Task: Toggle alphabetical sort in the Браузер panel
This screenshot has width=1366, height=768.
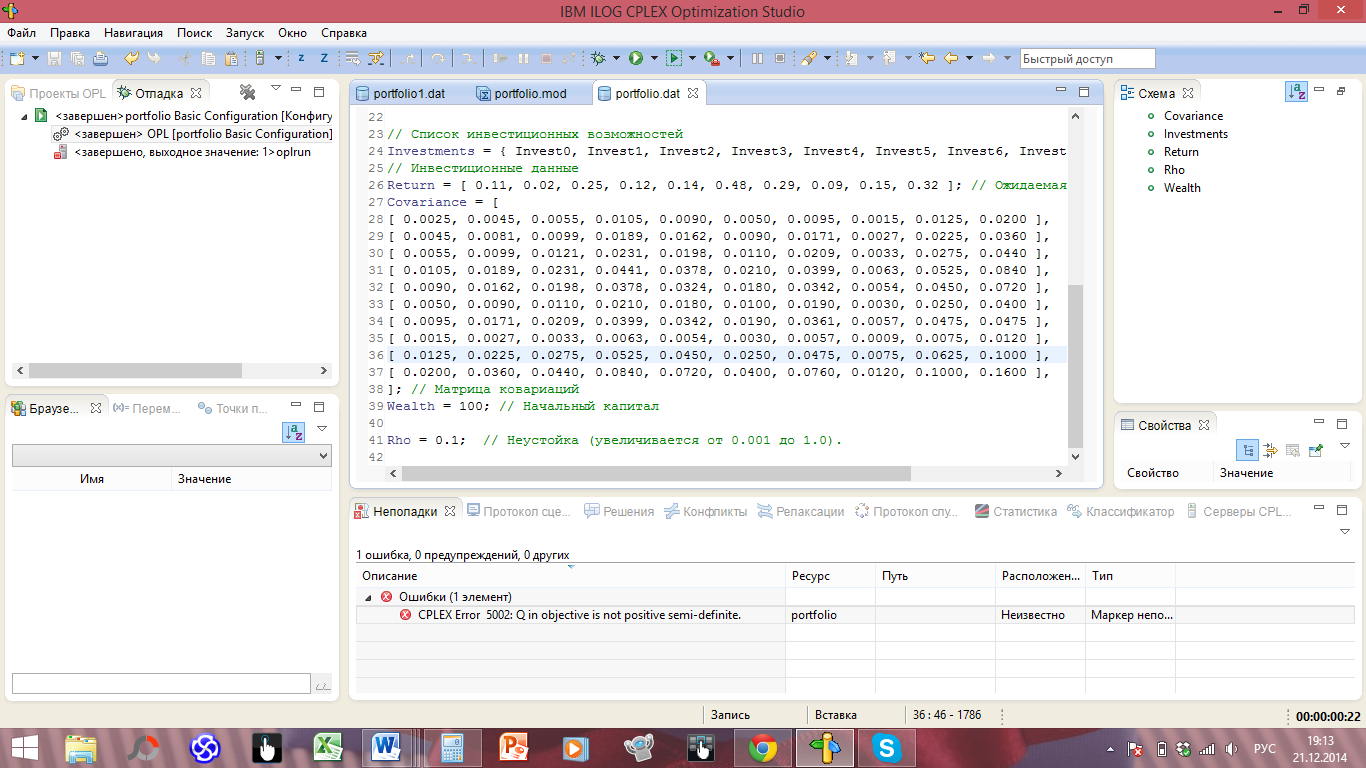Action: point(293,432)
